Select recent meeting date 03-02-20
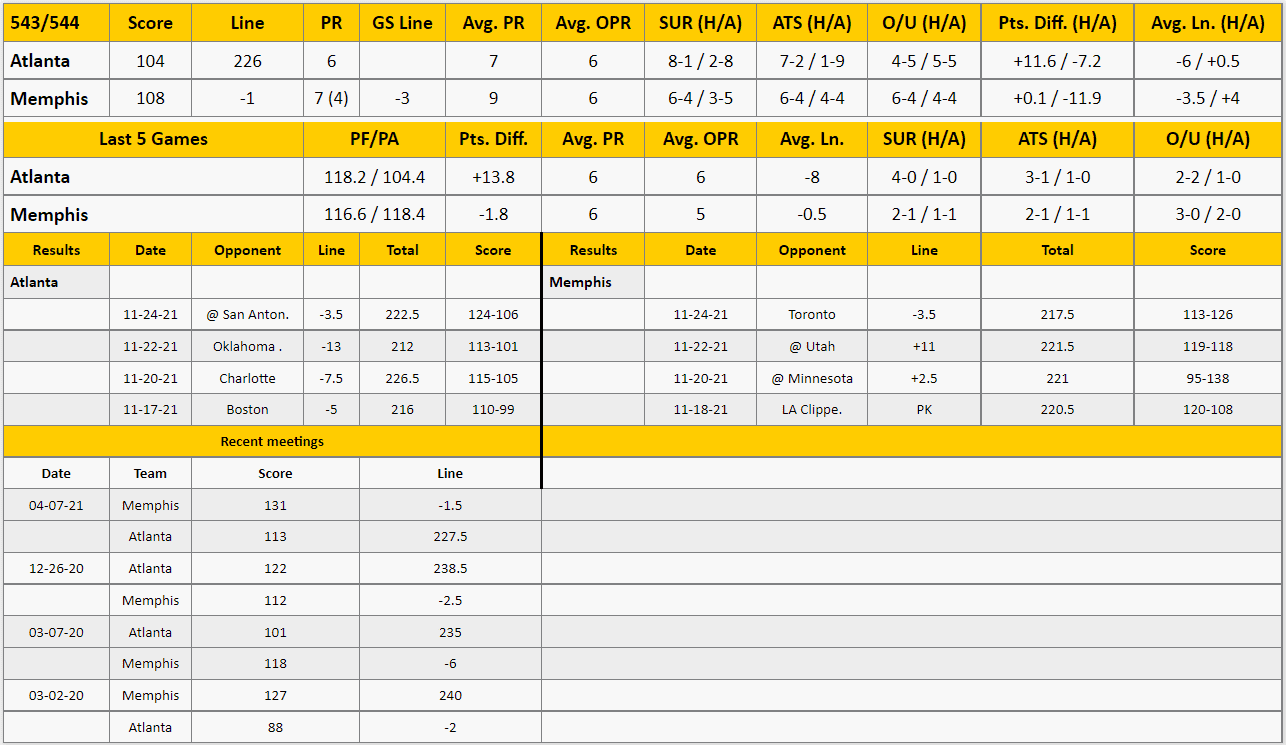 tap(56, 695)
